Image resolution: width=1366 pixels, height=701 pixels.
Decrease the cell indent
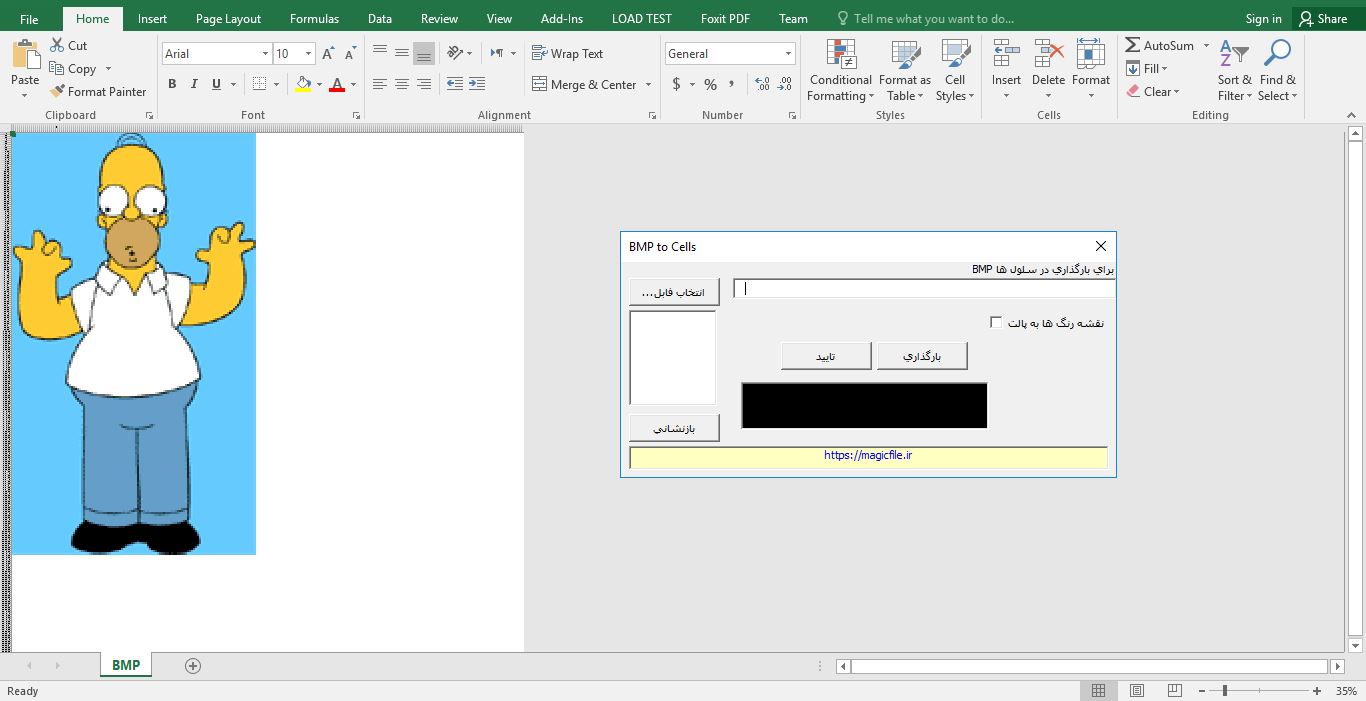[455, 85]
